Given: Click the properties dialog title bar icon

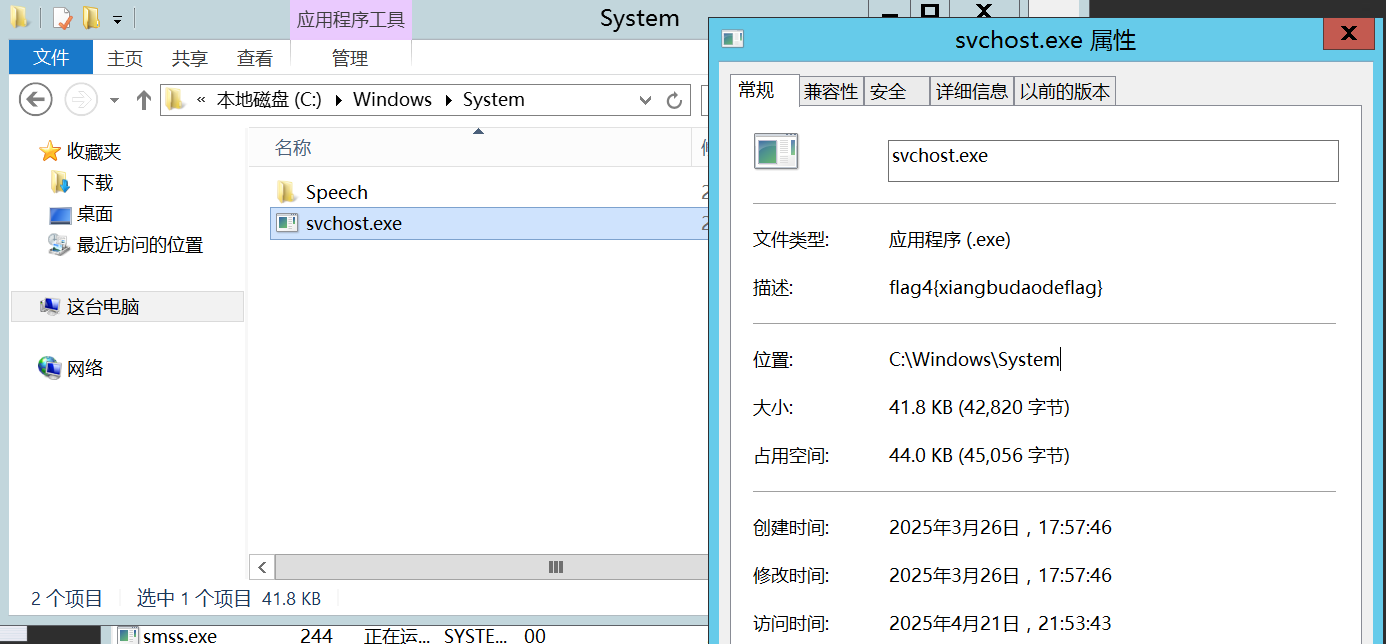Looking at the screenshot, I should point(733,39).
